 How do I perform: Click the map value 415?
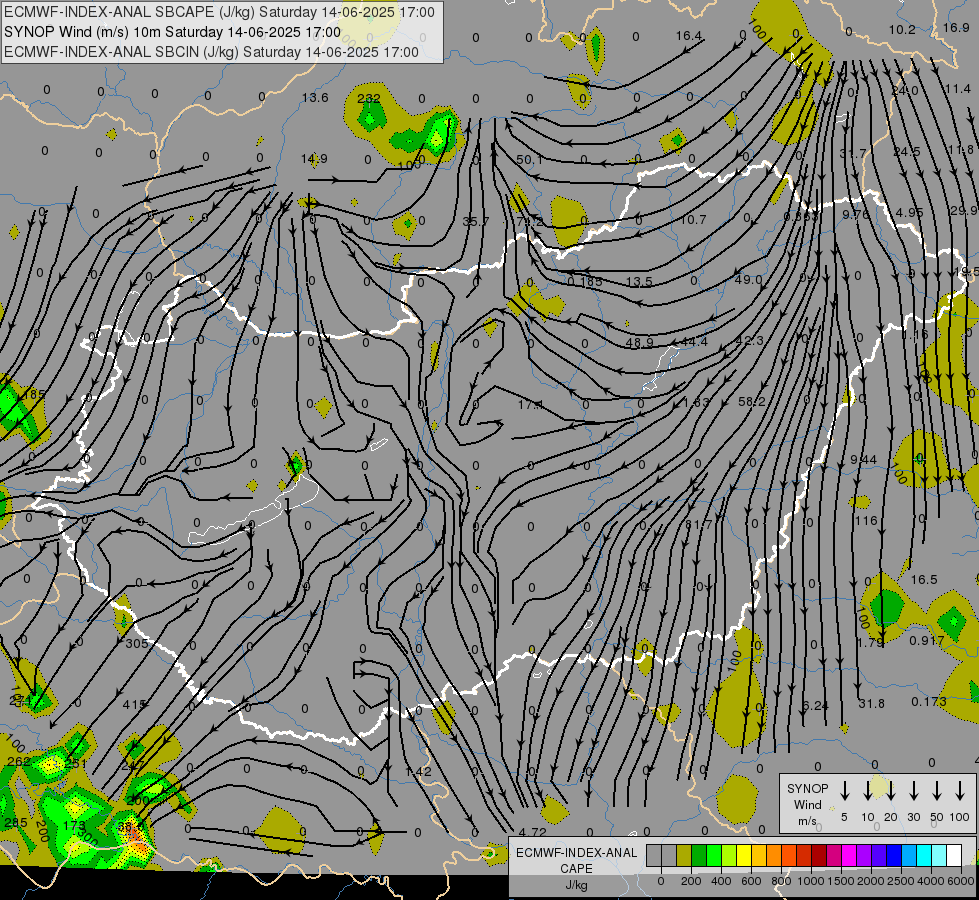pyautogui.click(x=135, y=705)
